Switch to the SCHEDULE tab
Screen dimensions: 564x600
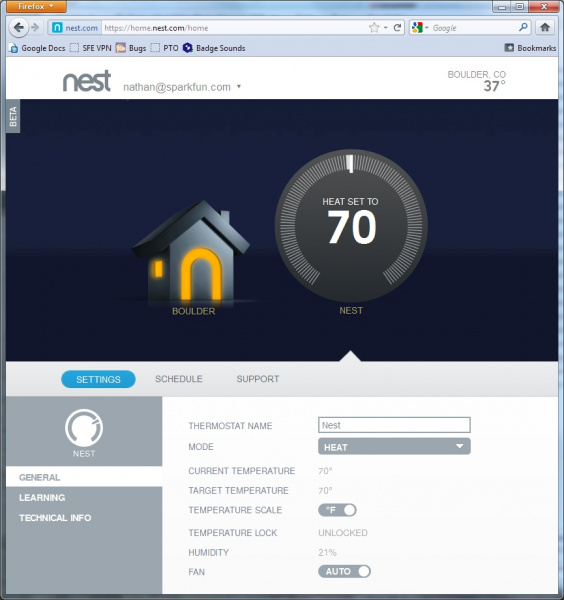pos(179,379)
